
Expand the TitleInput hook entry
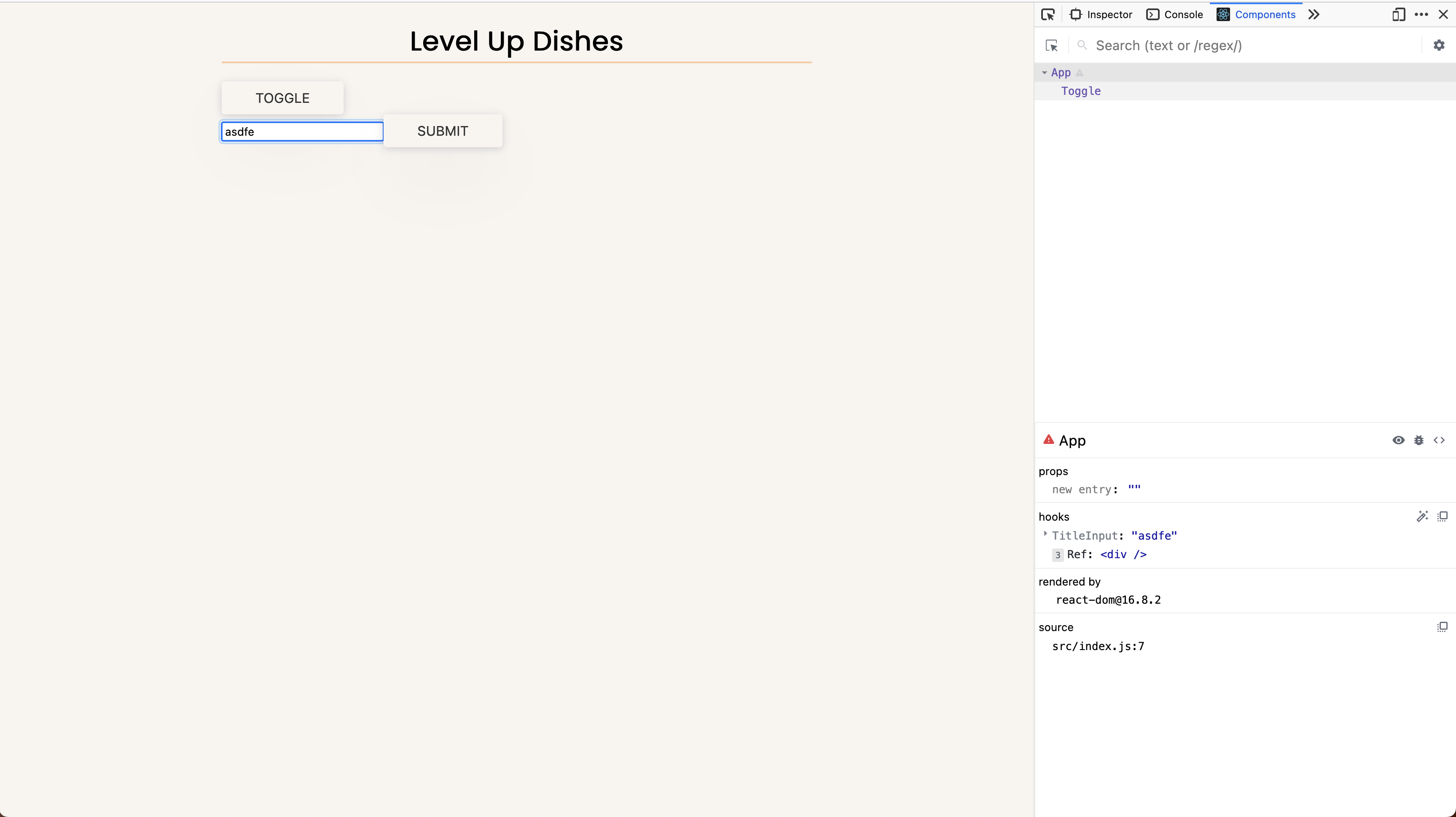click(1045, 534)
